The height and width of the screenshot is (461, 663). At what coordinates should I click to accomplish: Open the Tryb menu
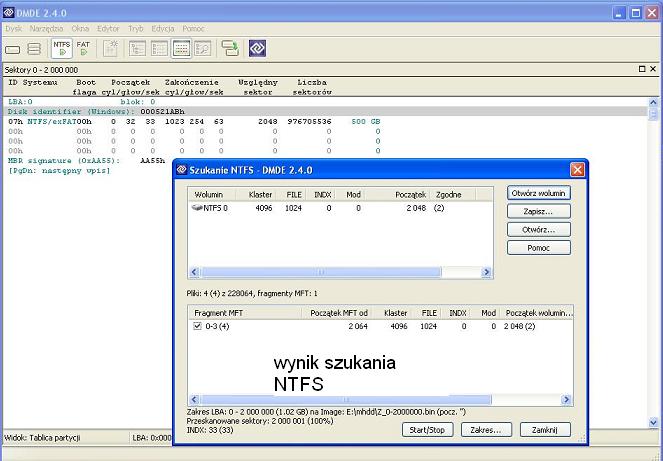(136, 29)
